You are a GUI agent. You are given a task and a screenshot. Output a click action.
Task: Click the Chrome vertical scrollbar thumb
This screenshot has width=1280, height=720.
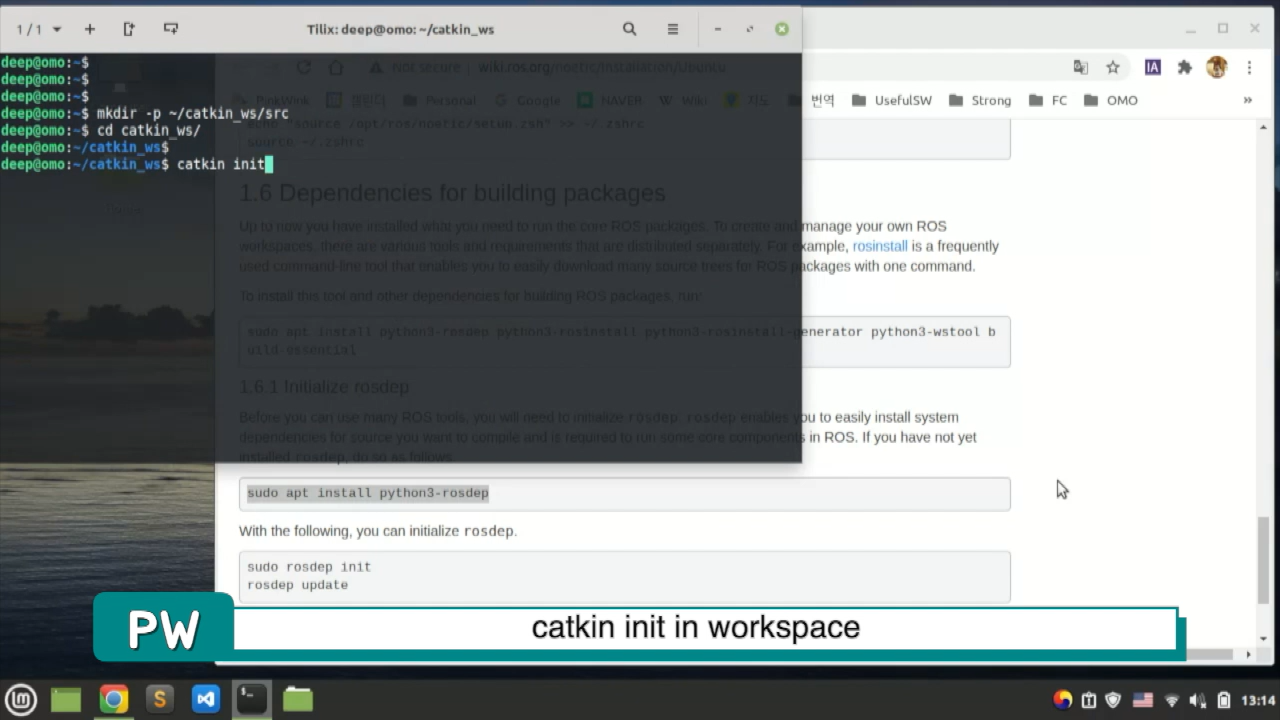tap(1264, 558)
